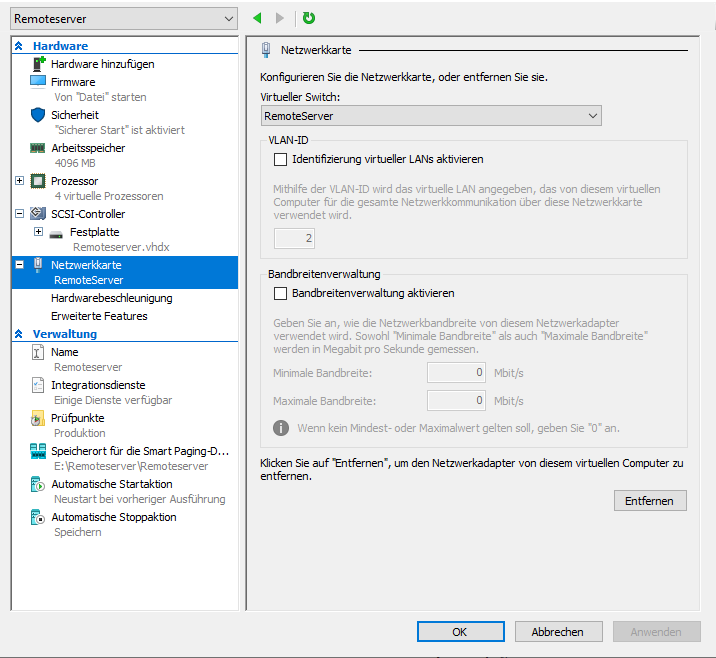Open the Virtueller Switch dropdown

[x=431, y=116]
